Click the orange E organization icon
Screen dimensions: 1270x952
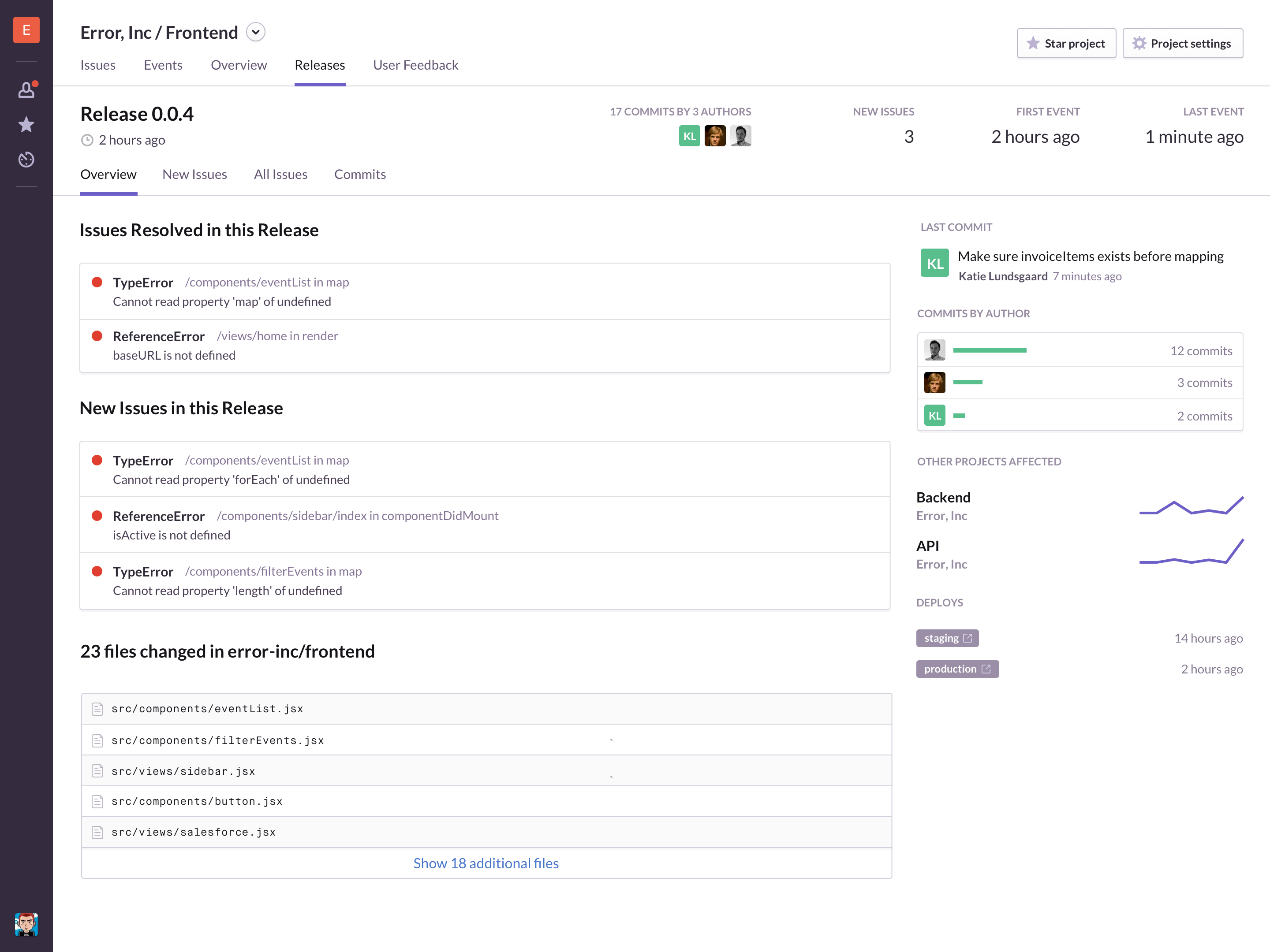tap(26, 30)
